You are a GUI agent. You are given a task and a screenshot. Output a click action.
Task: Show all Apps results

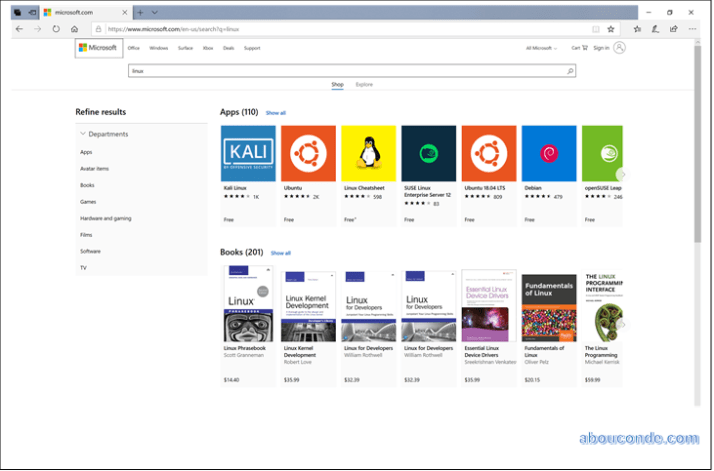(275, 113)
